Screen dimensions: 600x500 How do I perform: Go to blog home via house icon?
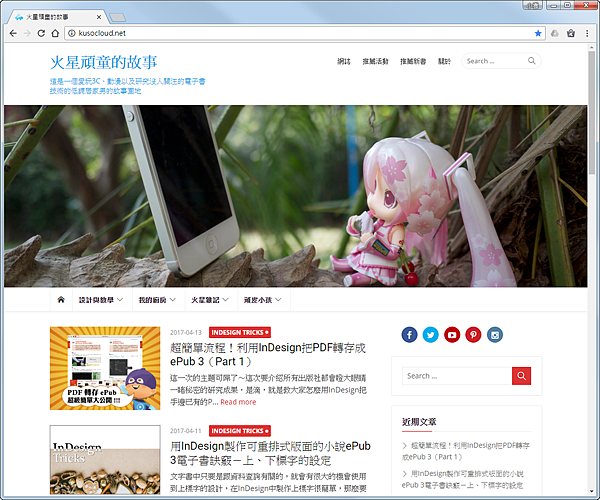pos(61,300)
